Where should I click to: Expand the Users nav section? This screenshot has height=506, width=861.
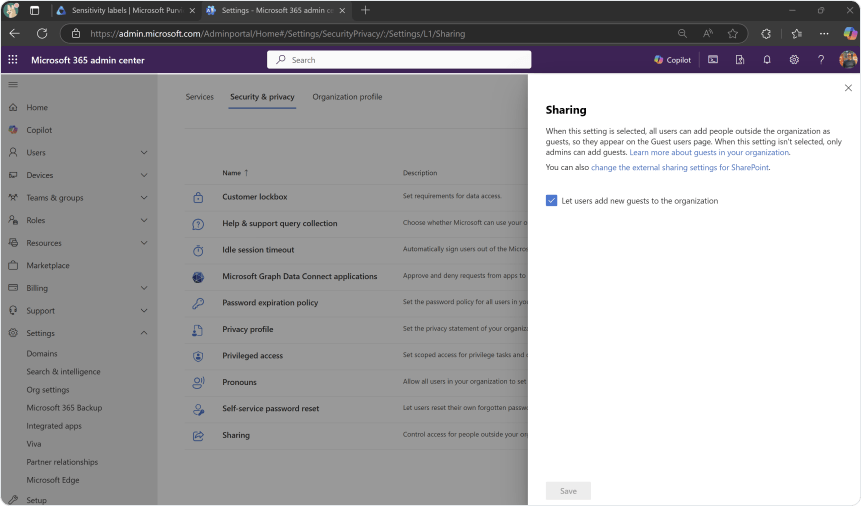click(144, 152)
